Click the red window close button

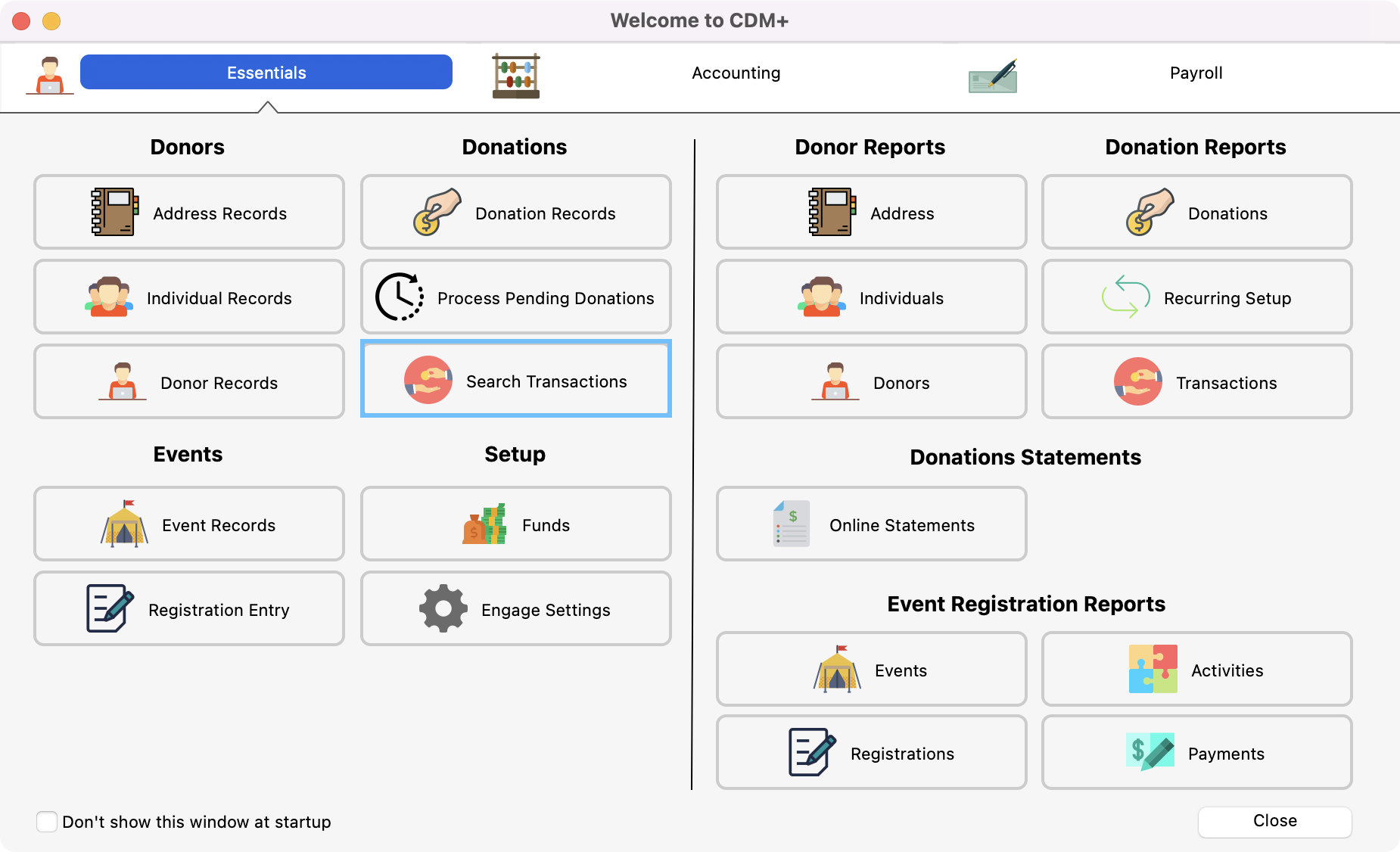click(21, 21)
